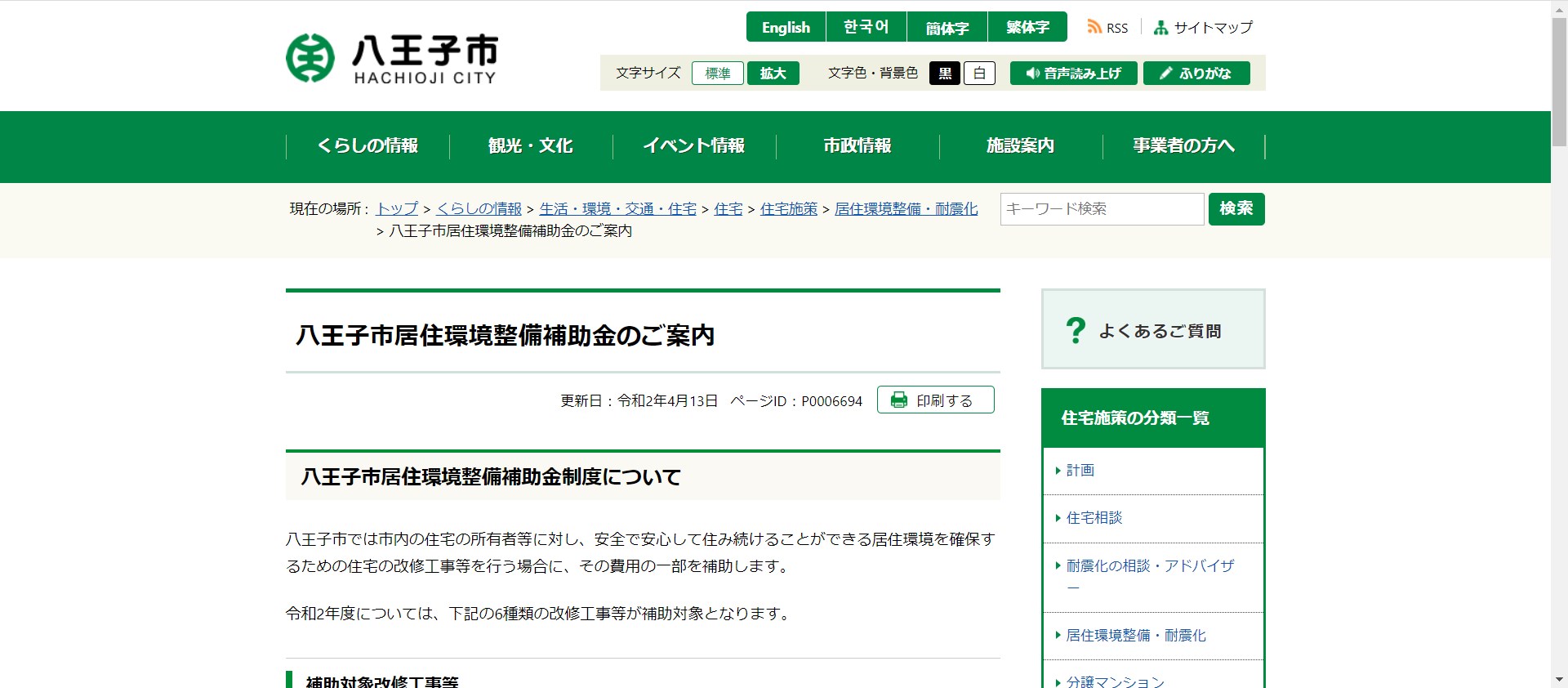Click the 検索 search button
The width and height of the screenshot is (1568, 688).
(1236, 209)
